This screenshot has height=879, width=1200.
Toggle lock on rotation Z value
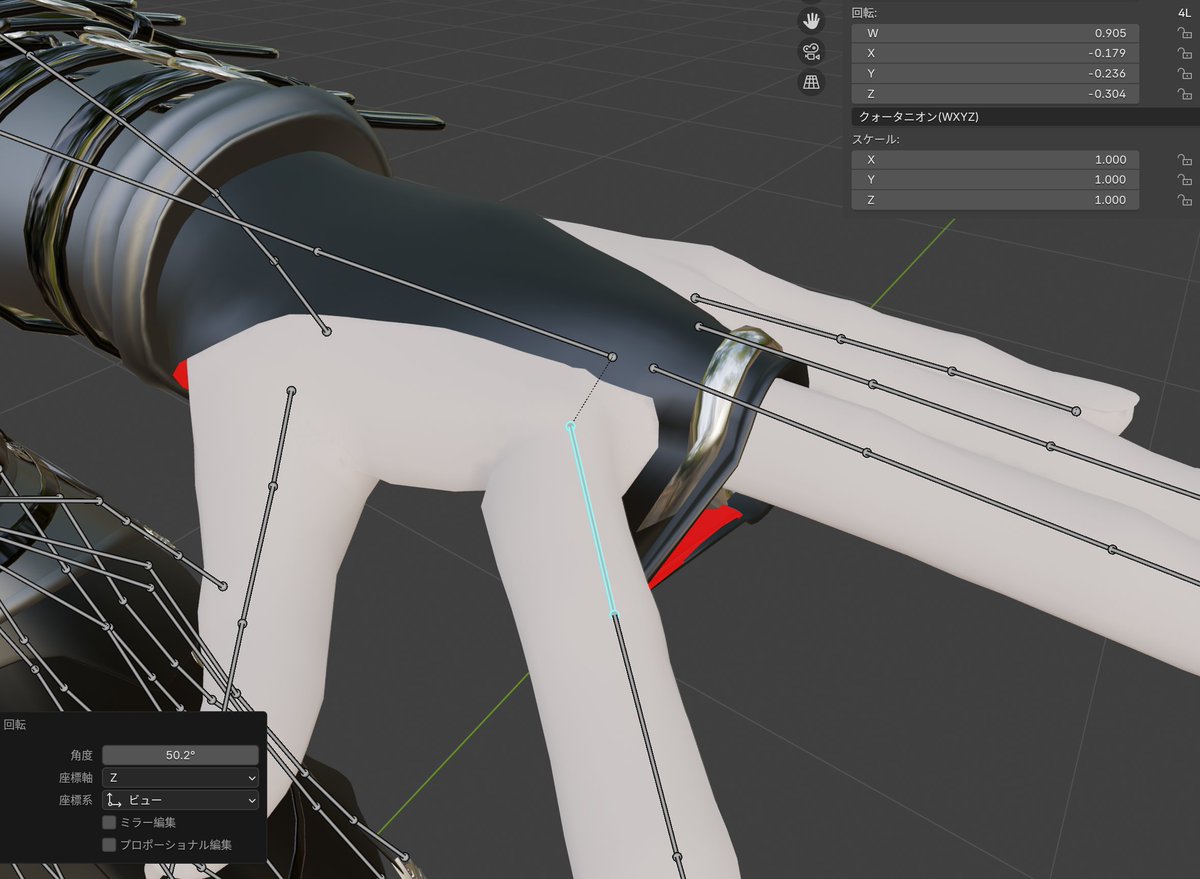(x=1184, y=94)
